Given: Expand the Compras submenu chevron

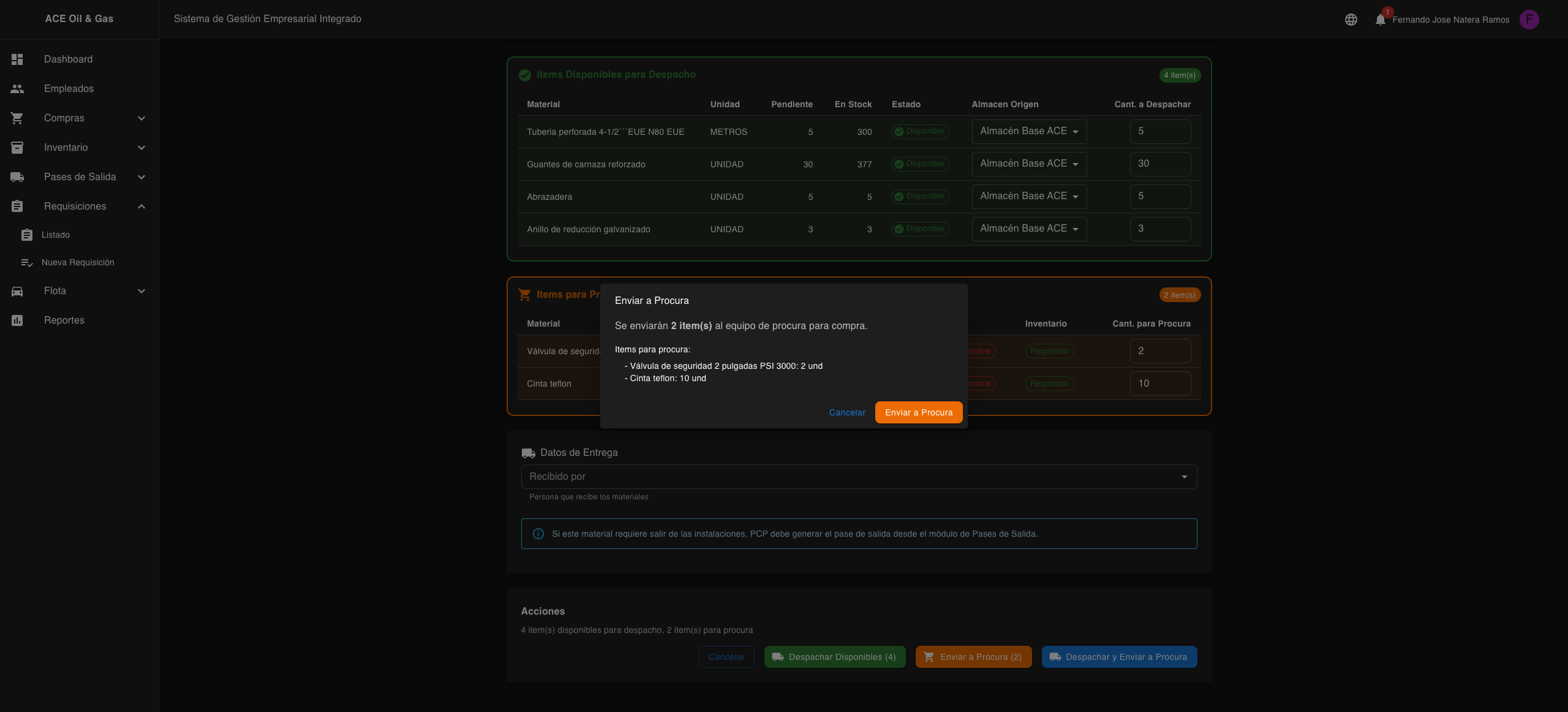Looking at the screenshot, I should [x=141, y=118].
